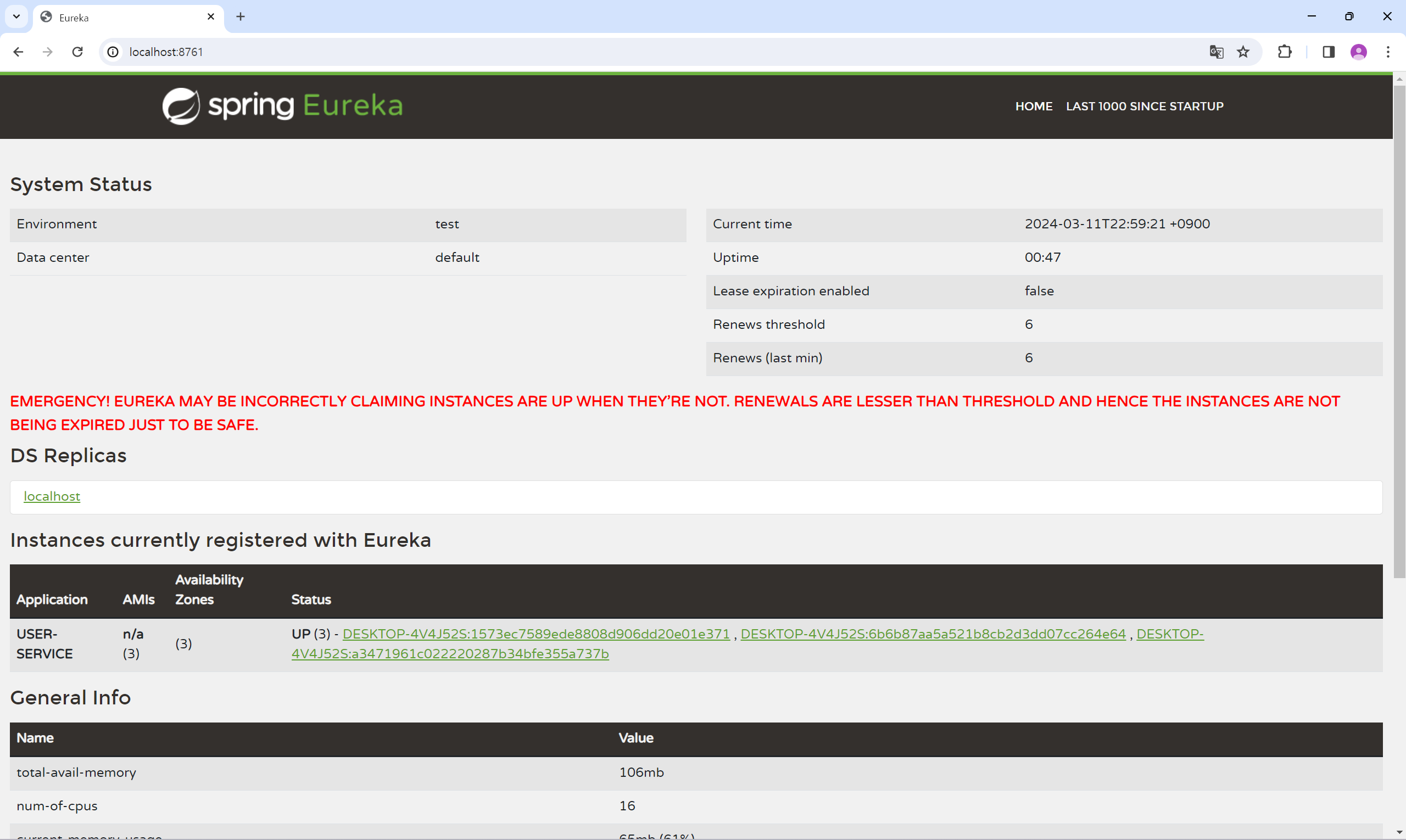Screen dimensions: 1406x840
Task: Click the browser back arrow
Action: (18, 52)
